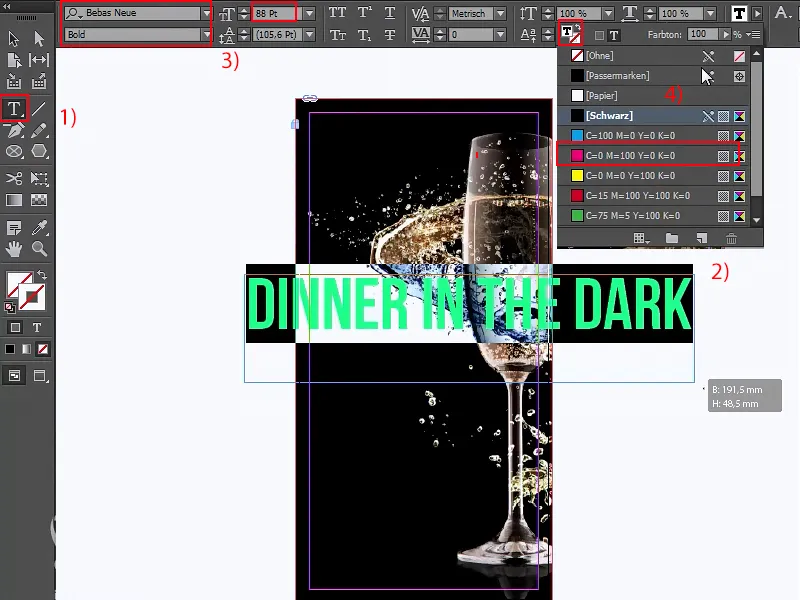The height and width of the screenshot is (600, 800).
Task: Open the font size dropdown
Action: point(309,13)
